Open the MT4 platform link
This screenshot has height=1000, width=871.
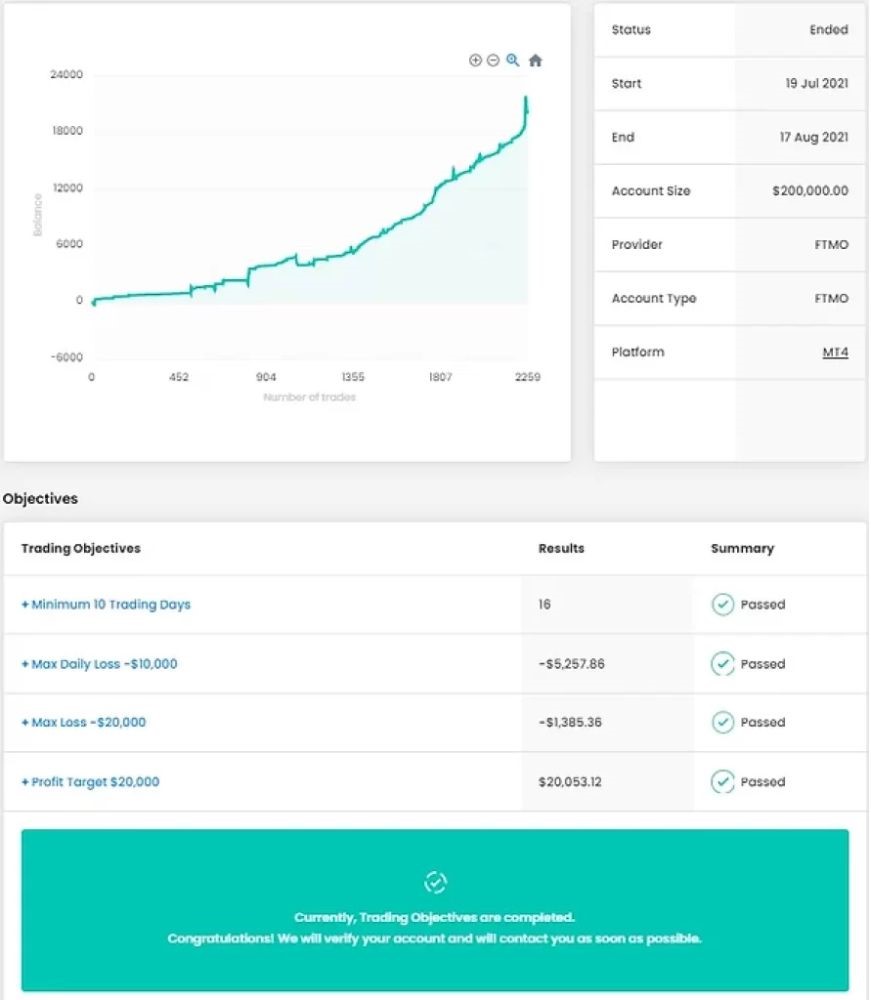[x=835, y=352]
